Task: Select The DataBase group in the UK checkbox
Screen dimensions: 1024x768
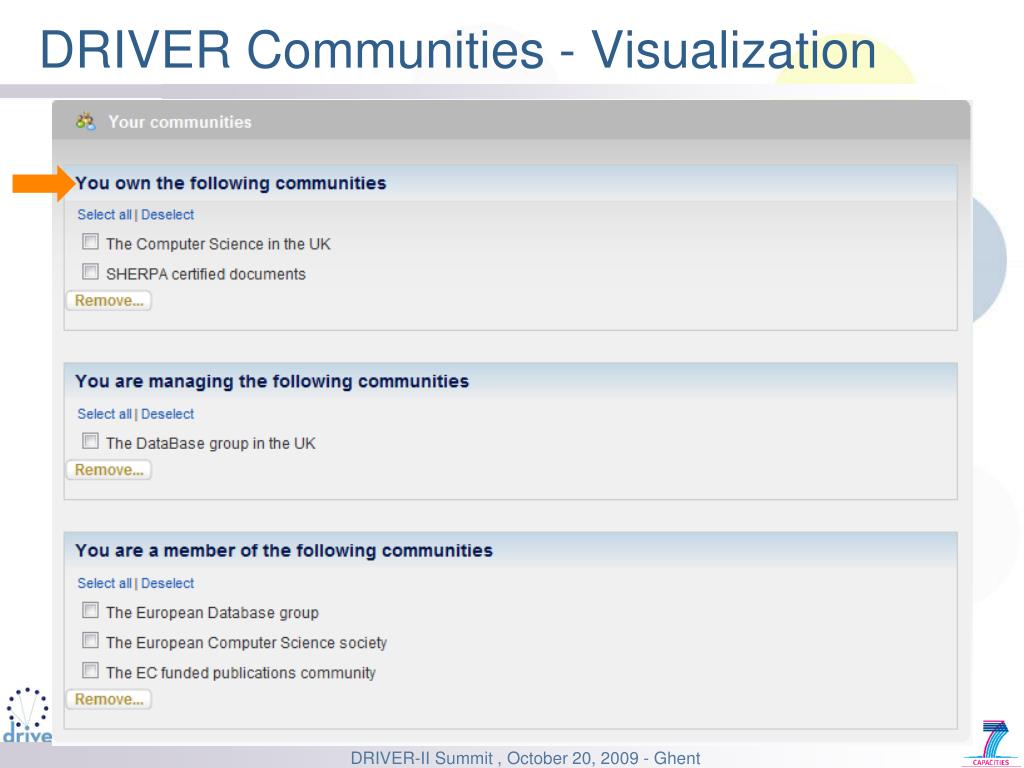Action: [x=91, y=441]
